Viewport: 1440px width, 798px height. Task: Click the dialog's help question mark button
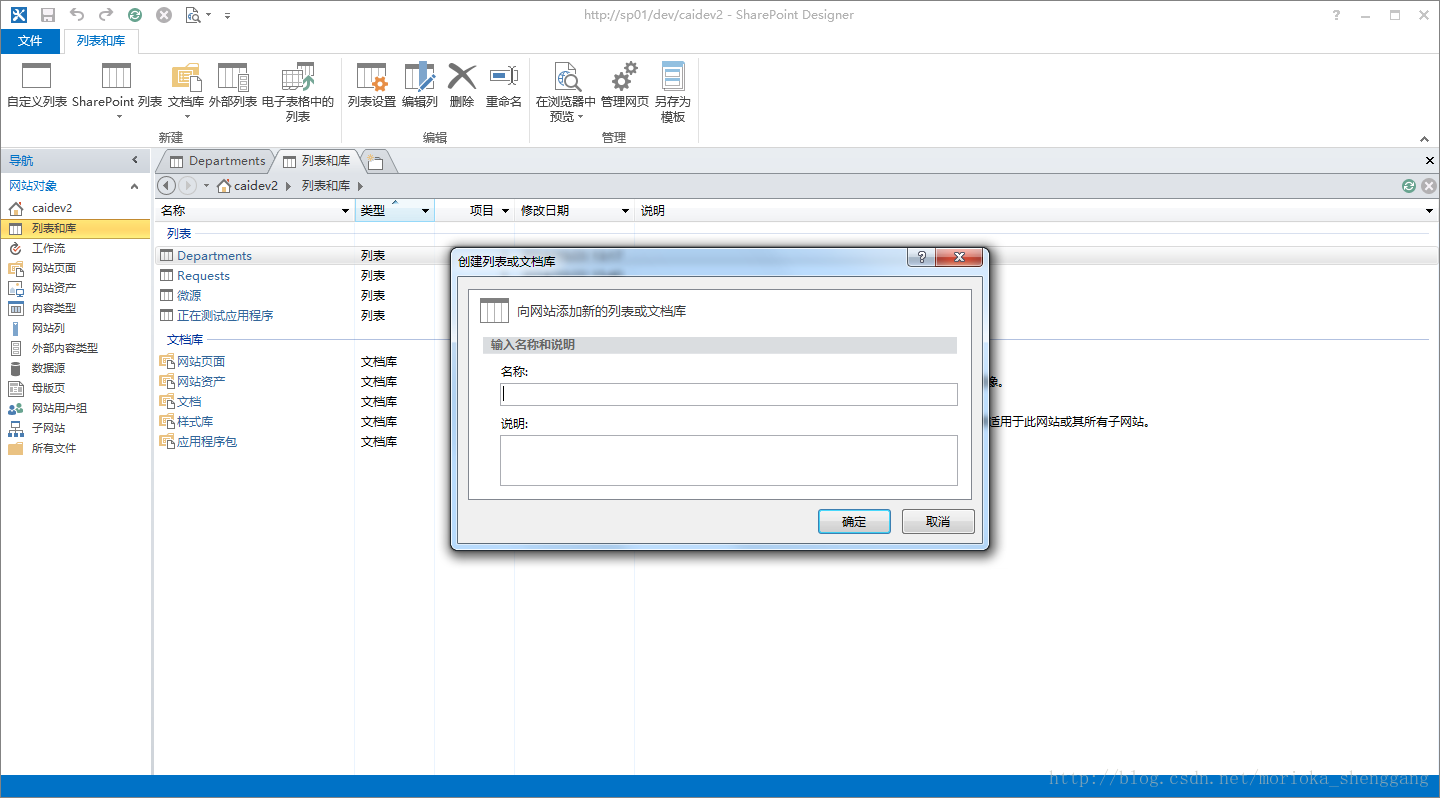920,257
